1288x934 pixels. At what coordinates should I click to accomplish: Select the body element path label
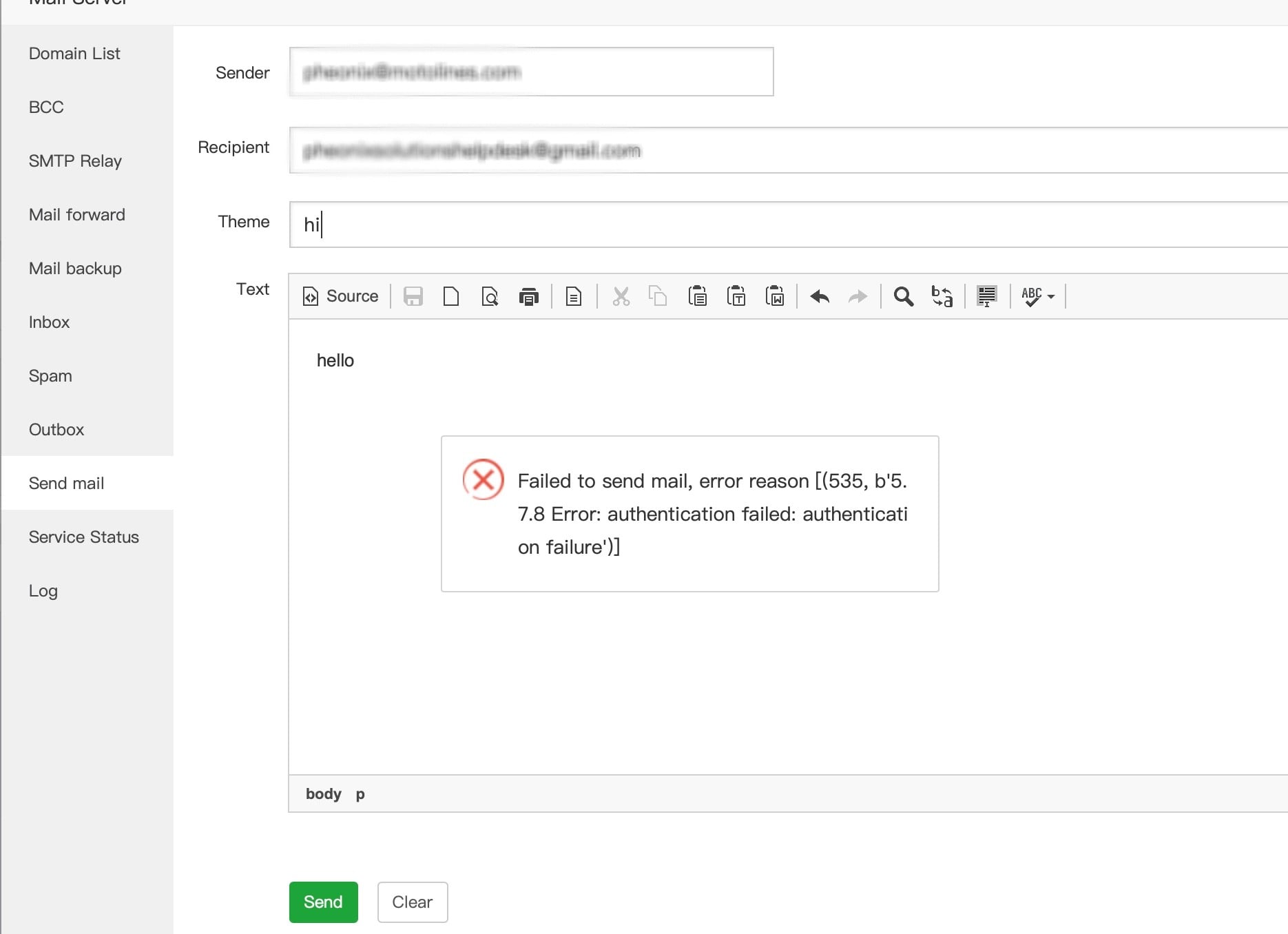click(323, 794)
